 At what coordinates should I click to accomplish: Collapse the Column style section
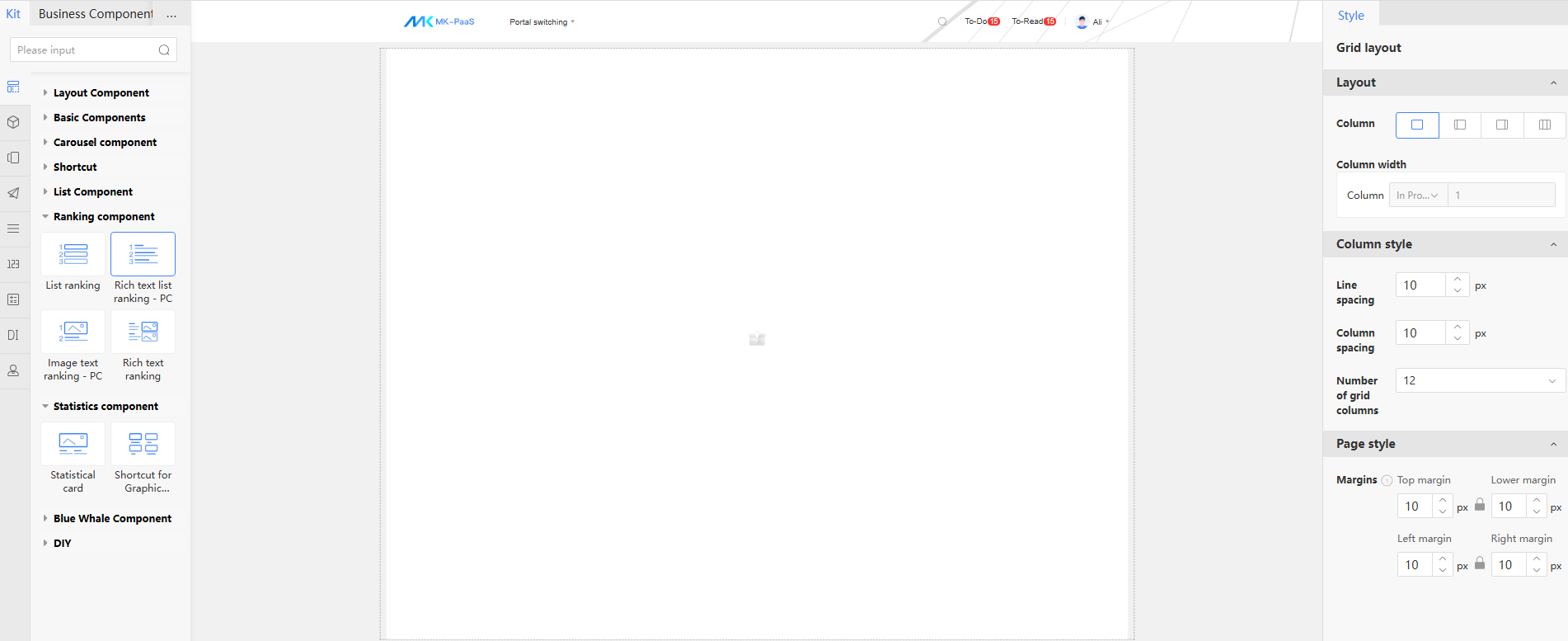(x=1553, y=244)
